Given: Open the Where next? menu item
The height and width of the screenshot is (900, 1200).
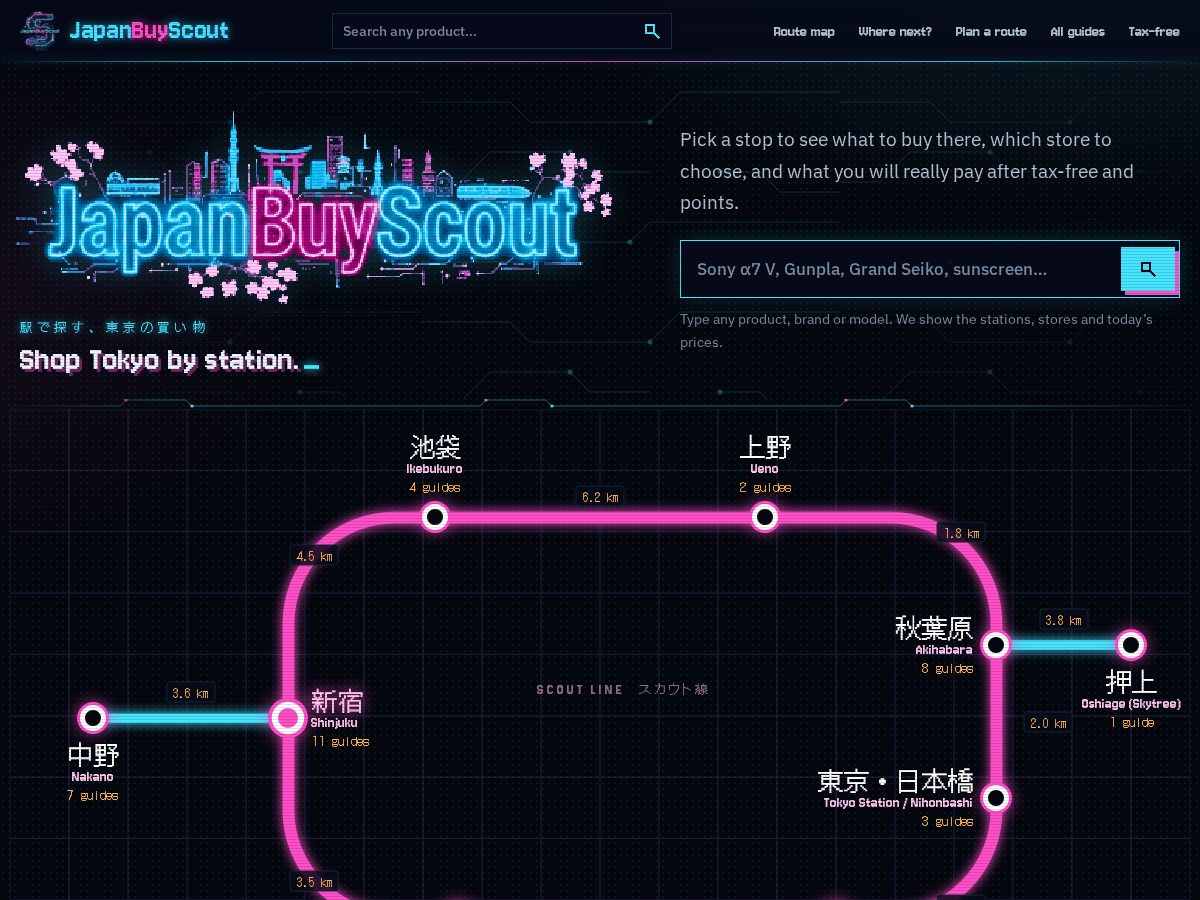Looking at the screenshot, I should (x=895, y=31).
